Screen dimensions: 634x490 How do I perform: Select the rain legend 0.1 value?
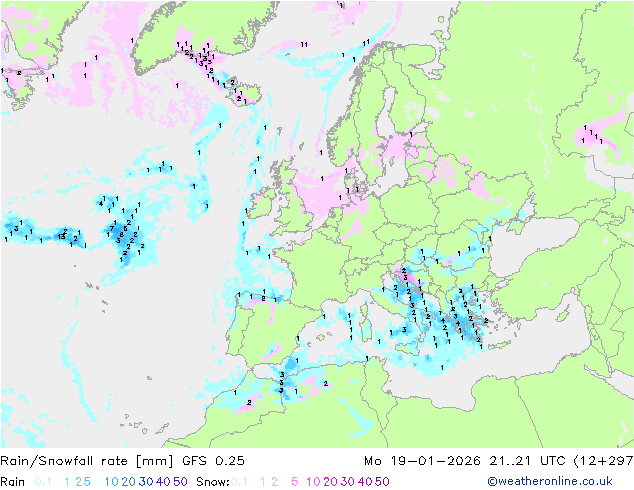click(x=43, y=482)
